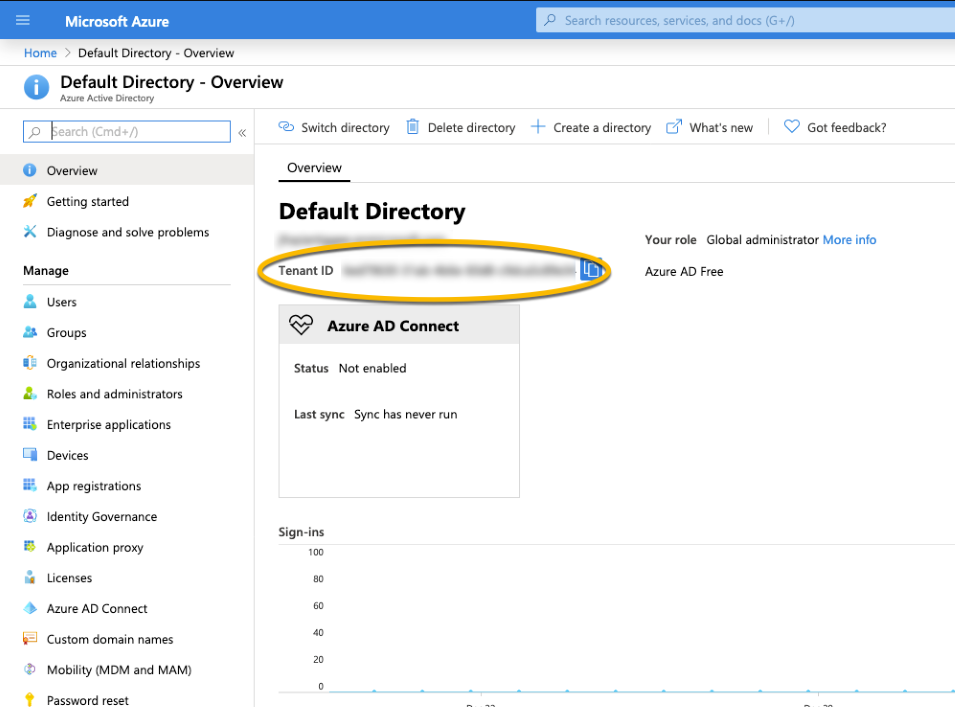Click the Password reset key icon
Screen dimensions: 955x707
tap(30, 700)
